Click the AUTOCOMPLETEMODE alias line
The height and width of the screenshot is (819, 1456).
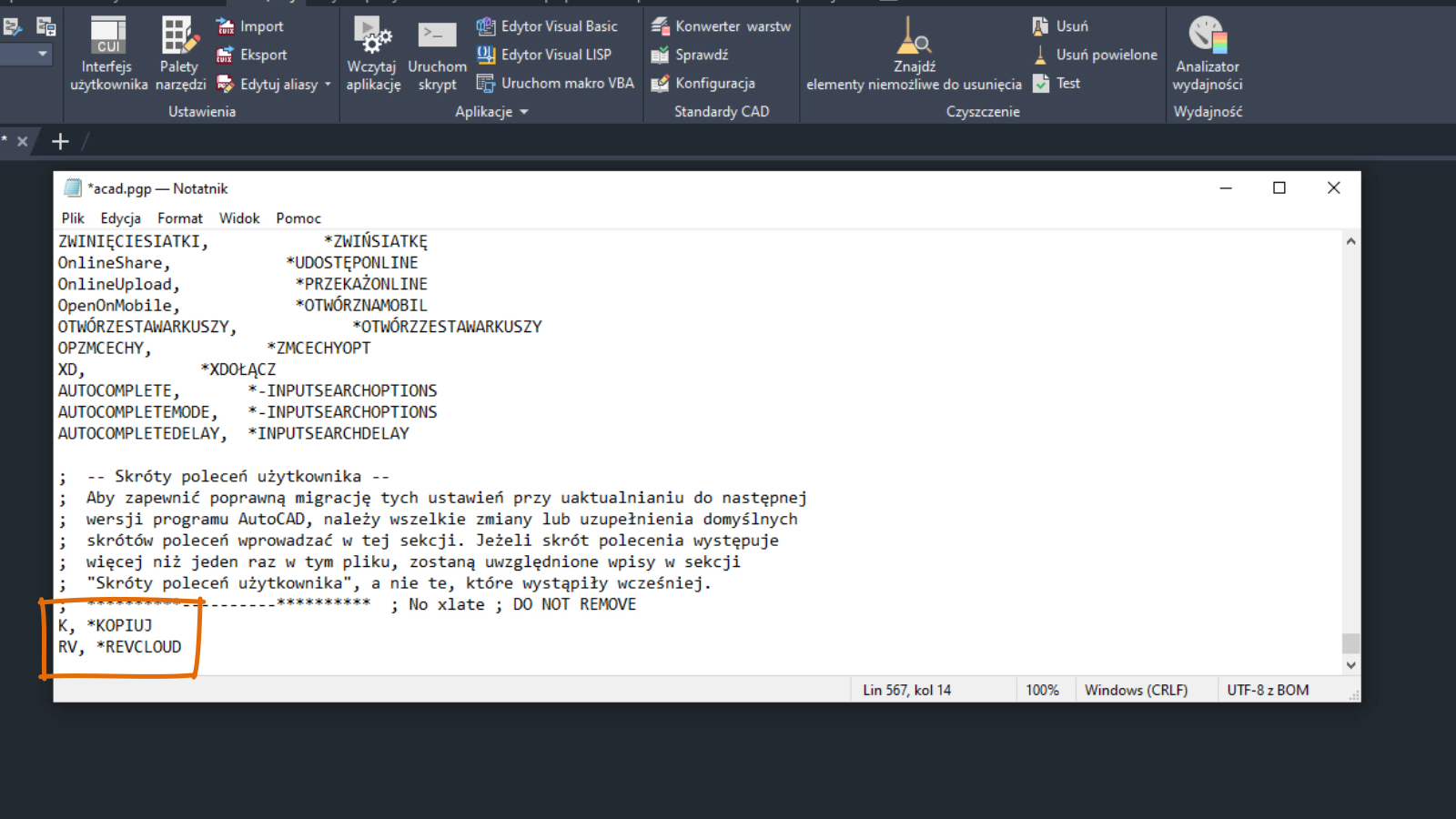coord(248,412)
